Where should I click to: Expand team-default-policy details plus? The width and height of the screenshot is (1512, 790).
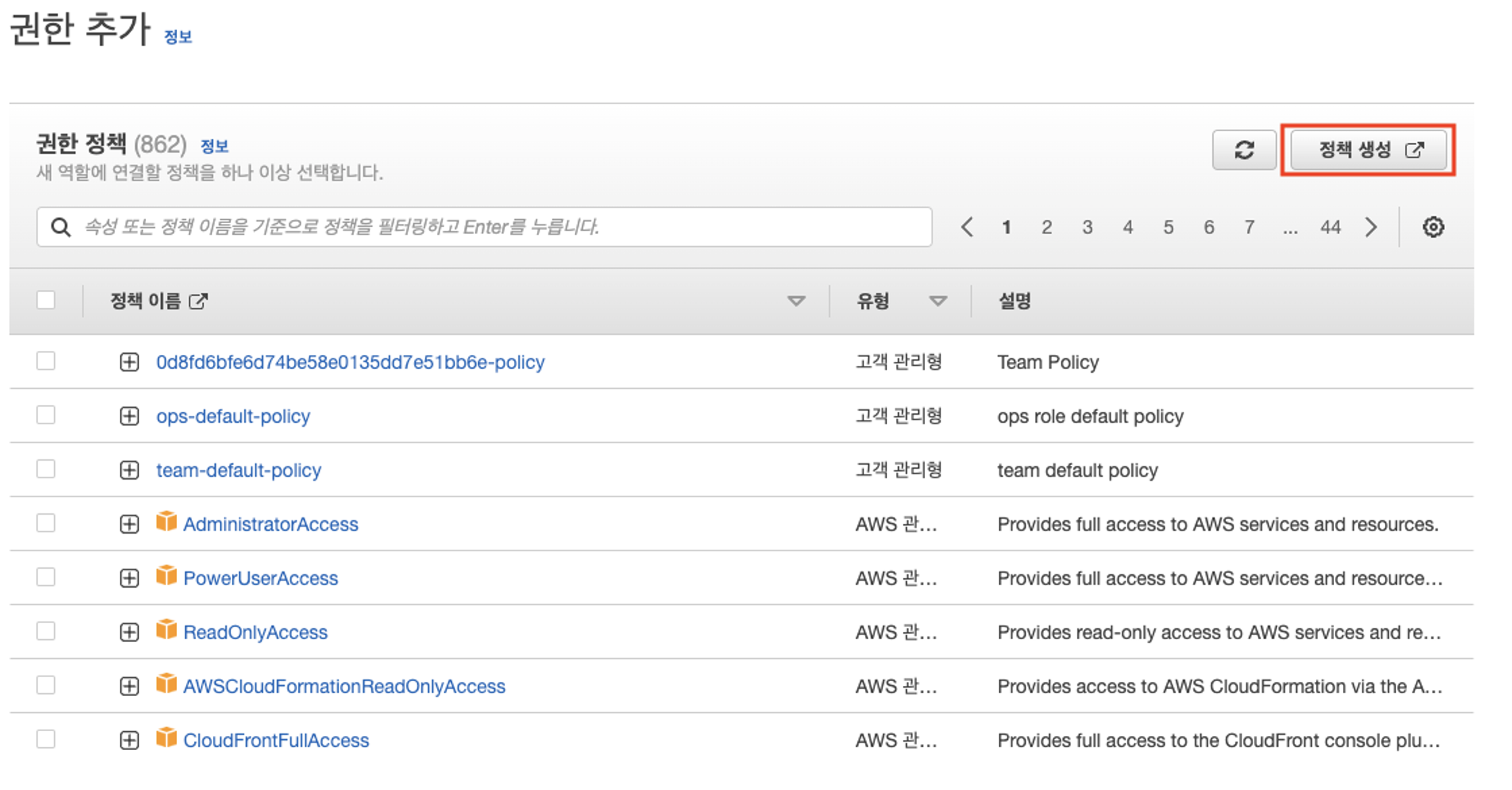tap(129, 470)
